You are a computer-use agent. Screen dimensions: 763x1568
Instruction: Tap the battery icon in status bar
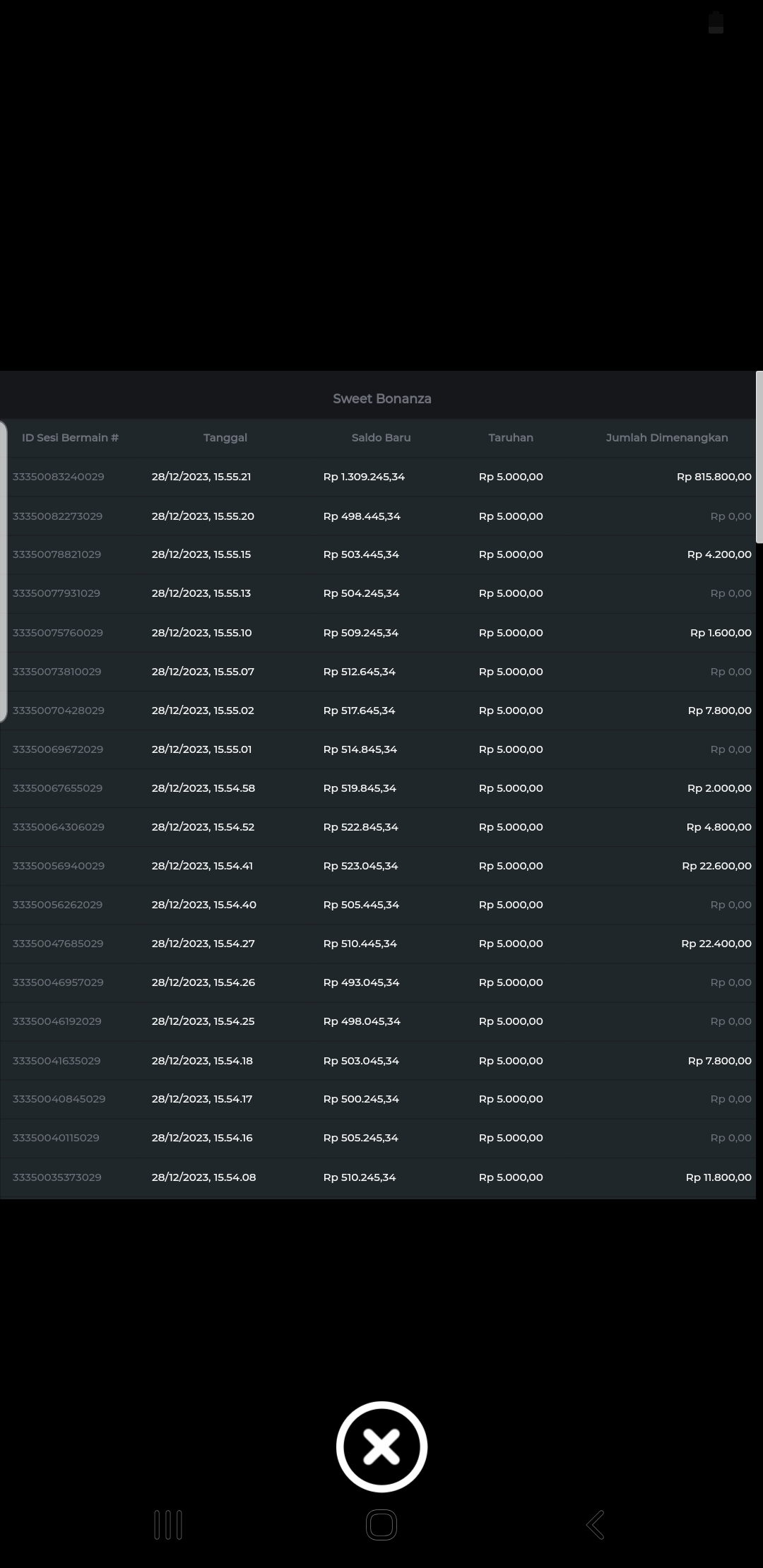pos(716,23)
